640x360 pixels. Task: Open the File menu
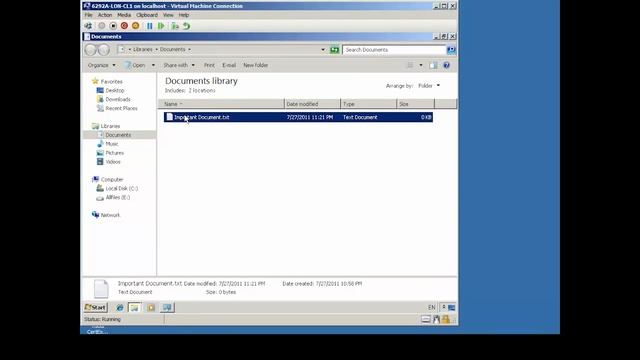[x=89, y=15]
